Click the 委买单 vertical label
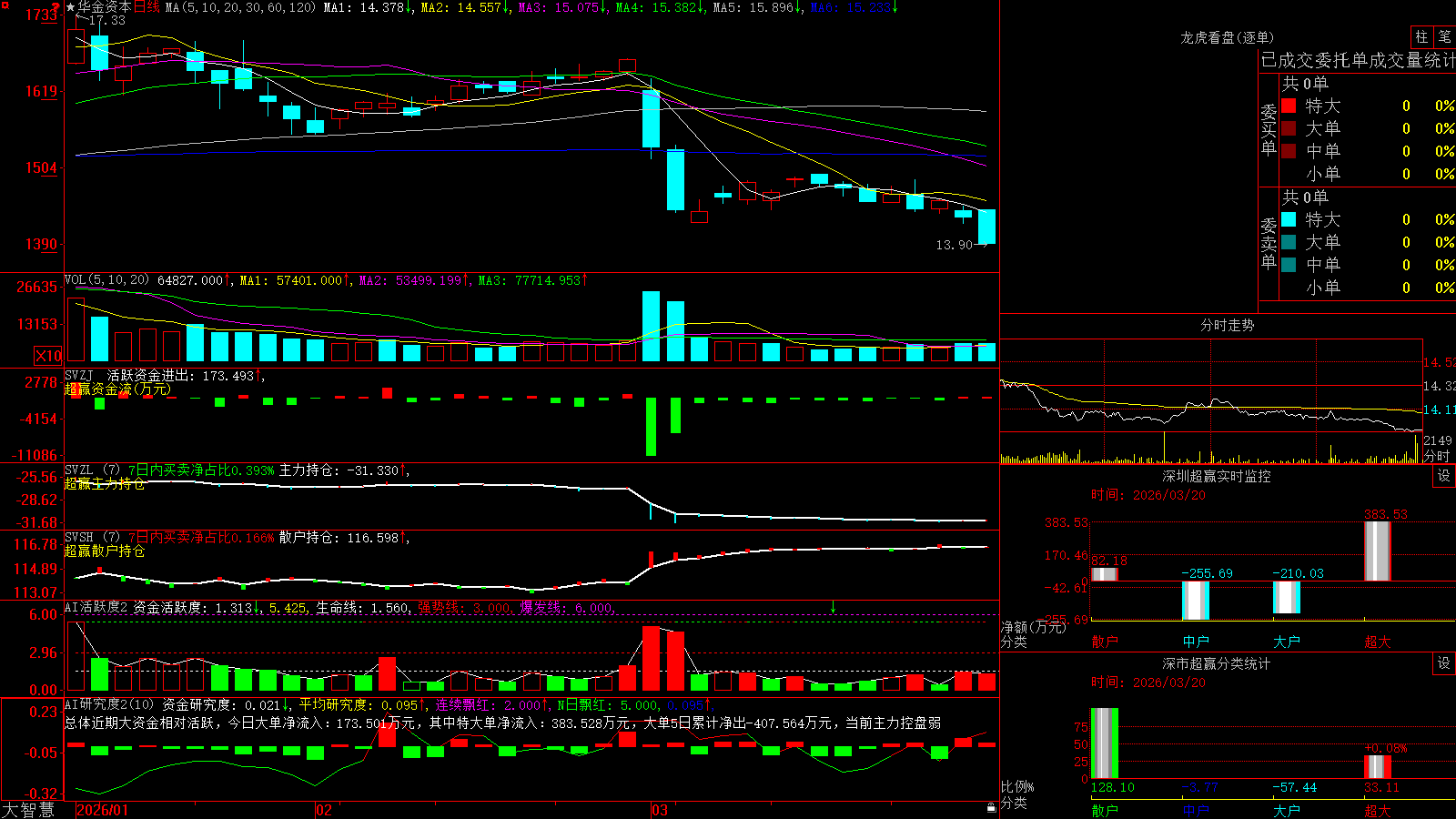The width and height of the screenshot is (1456, 819). [1269, 129]
